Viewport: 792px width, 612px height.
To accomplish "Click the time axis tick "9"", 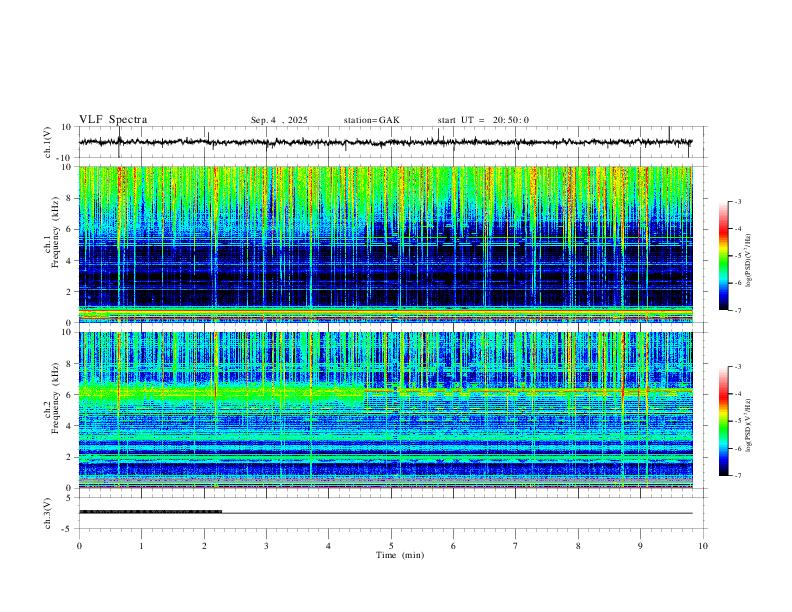I will 640,546.
